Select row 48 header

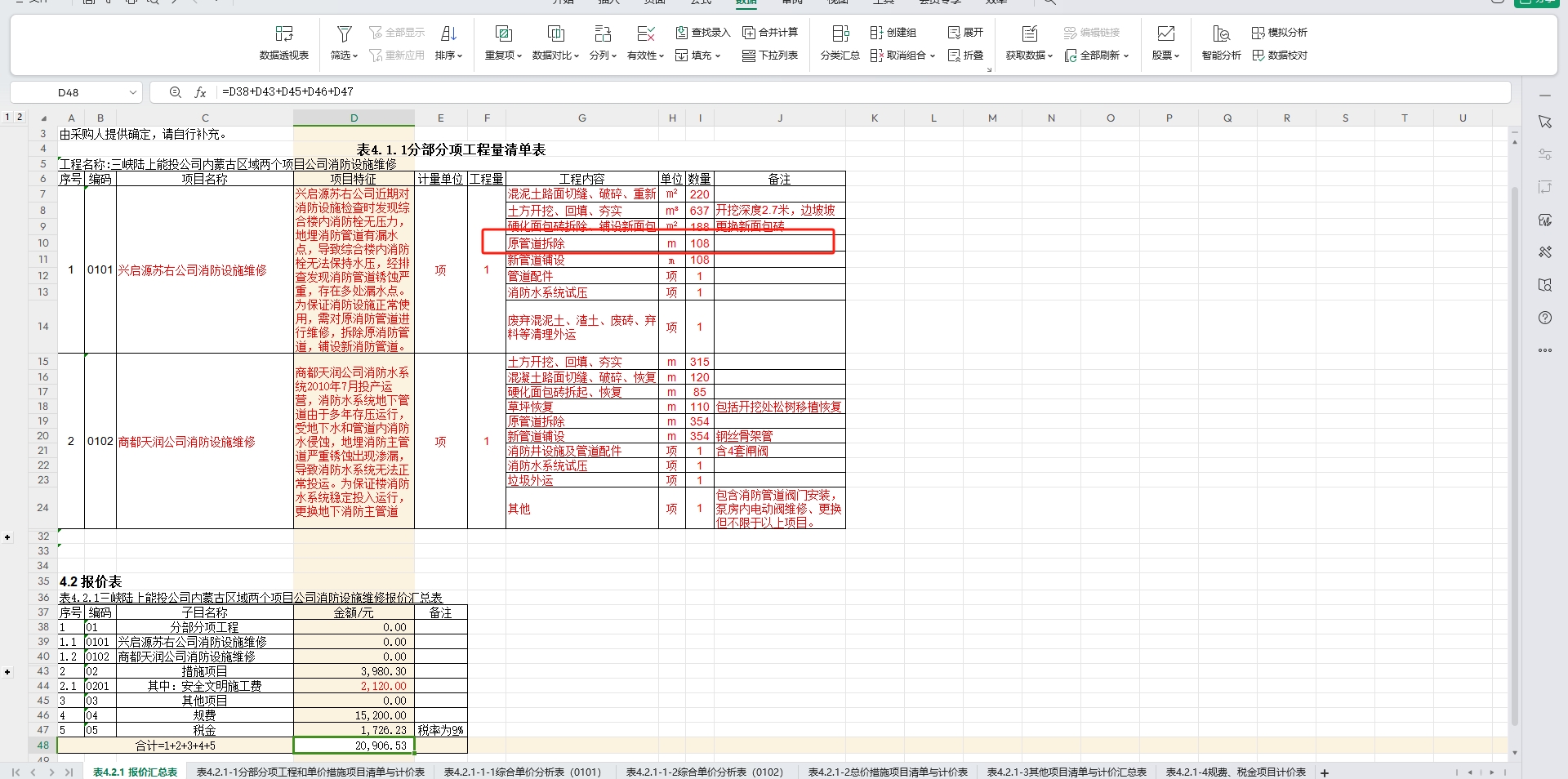pos(43,745)
